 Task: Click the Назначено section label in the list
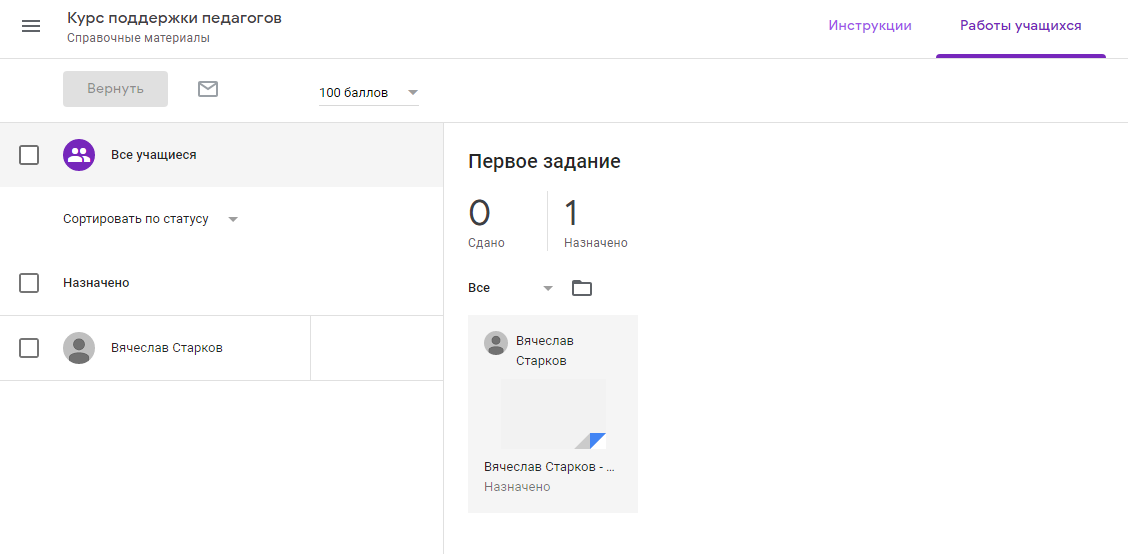tap(96, 283)
